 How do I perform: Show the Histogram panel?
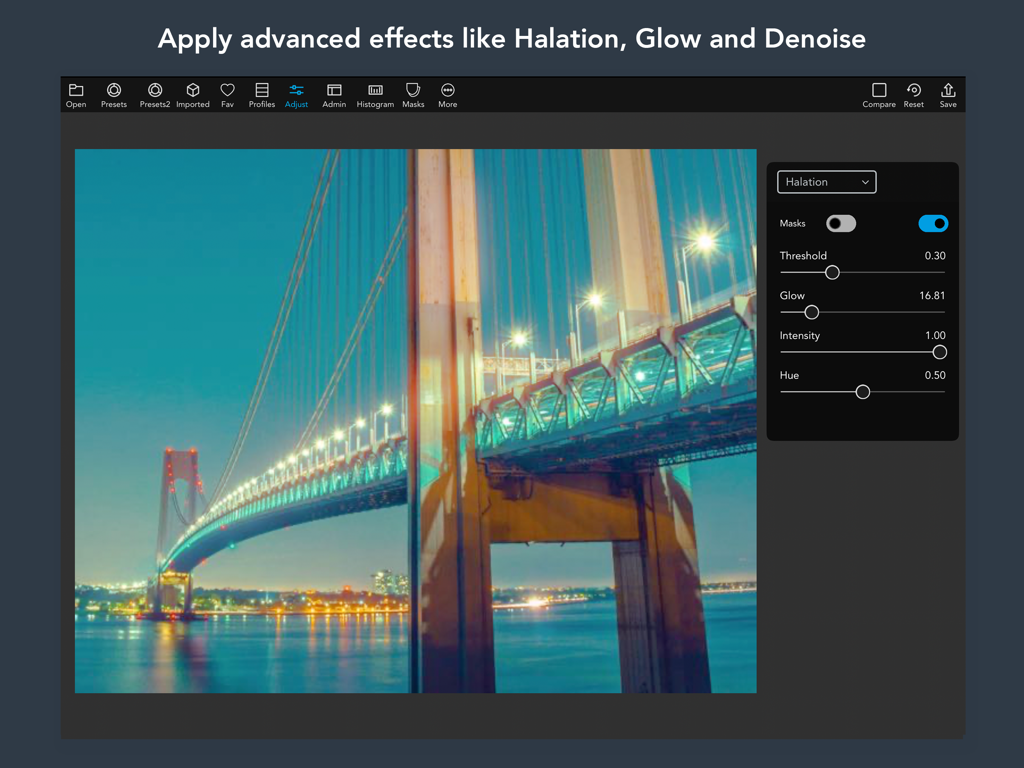tap(374, 95)
